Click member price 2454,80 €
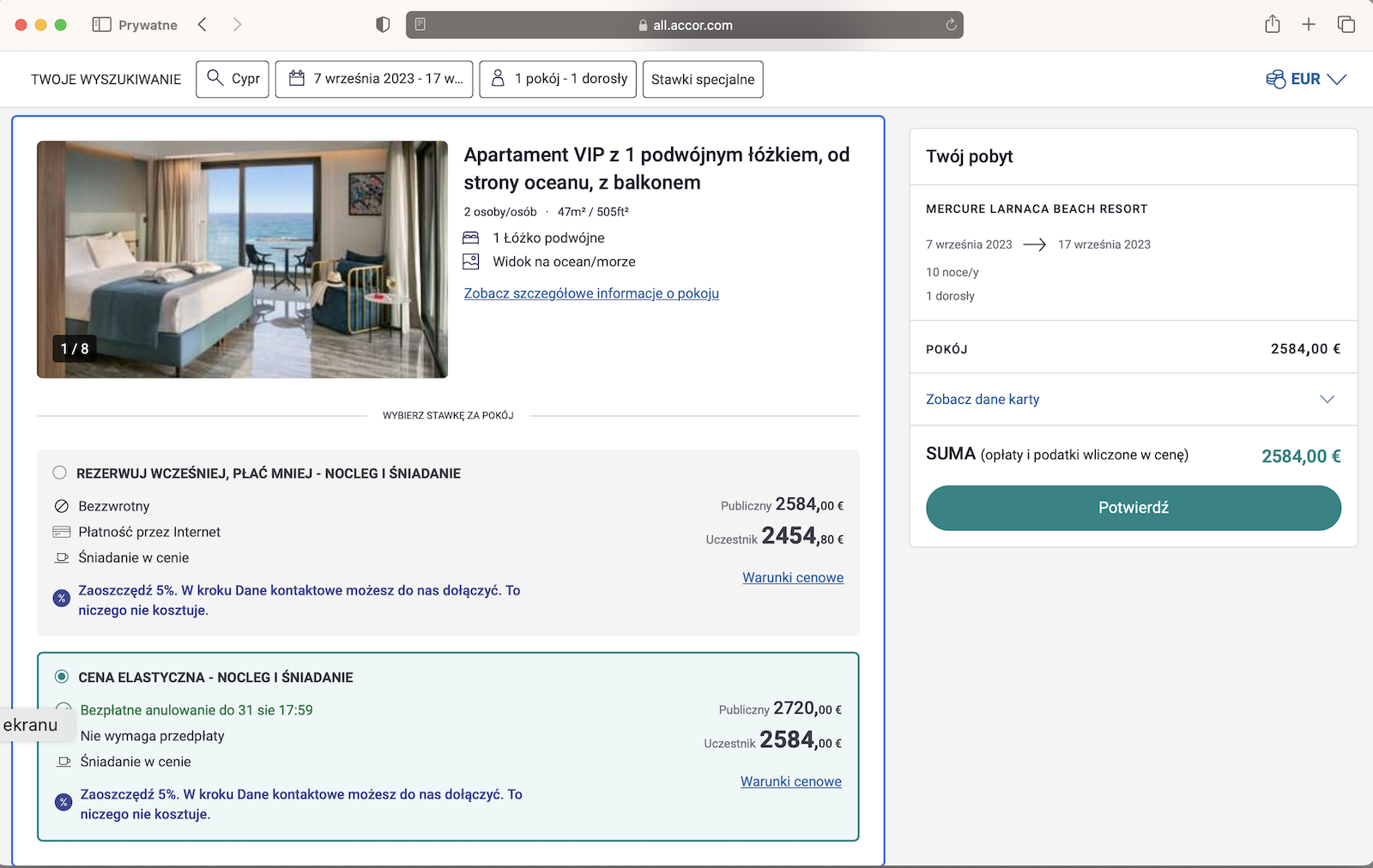This screenshot has height=868, width=1373. click(x=802, y=536)
